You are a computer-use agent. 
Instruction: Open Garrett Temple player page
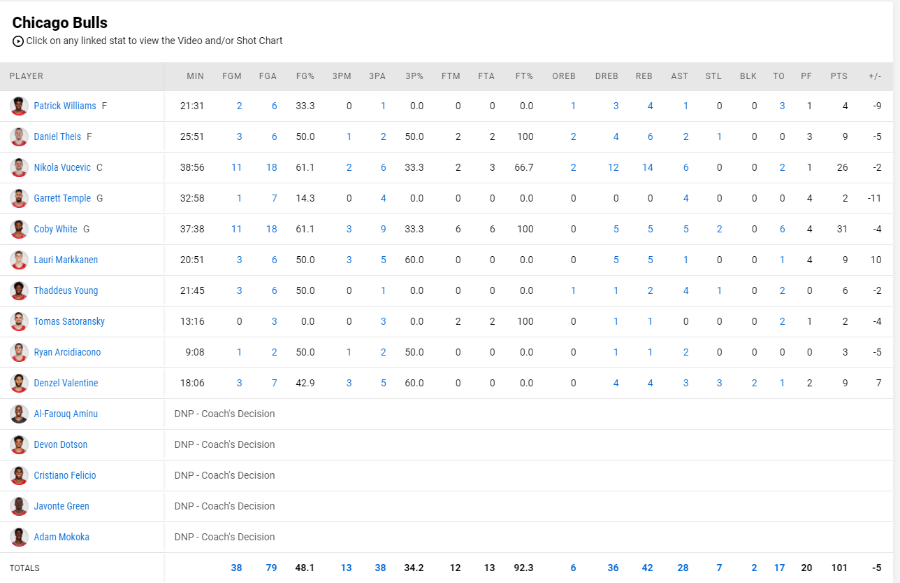point(62,198)
